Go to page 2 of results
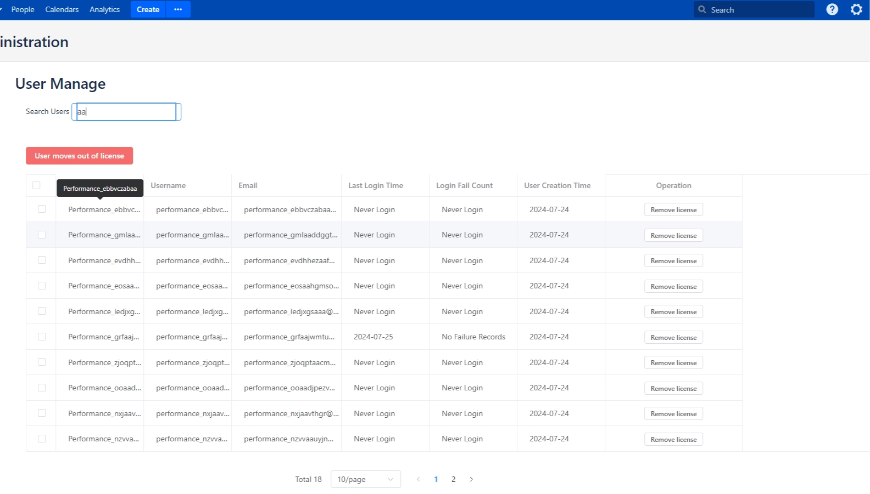This screenshot has width=870, height=494. (x=453, y=479)
